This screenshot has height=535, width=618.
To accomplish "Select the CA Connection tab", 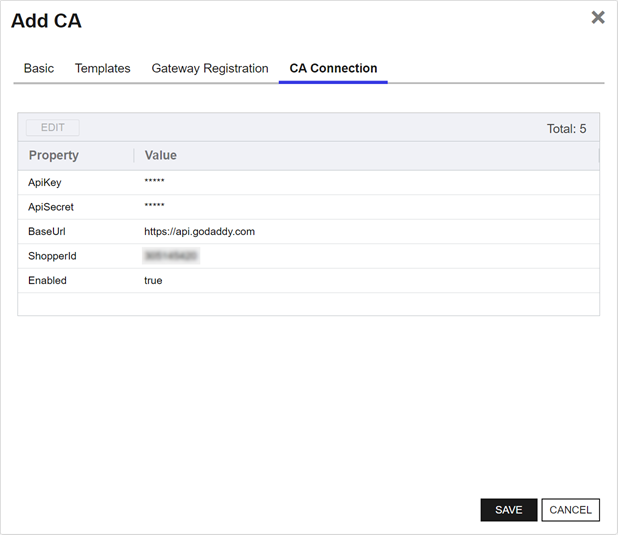I will (333, 69).
